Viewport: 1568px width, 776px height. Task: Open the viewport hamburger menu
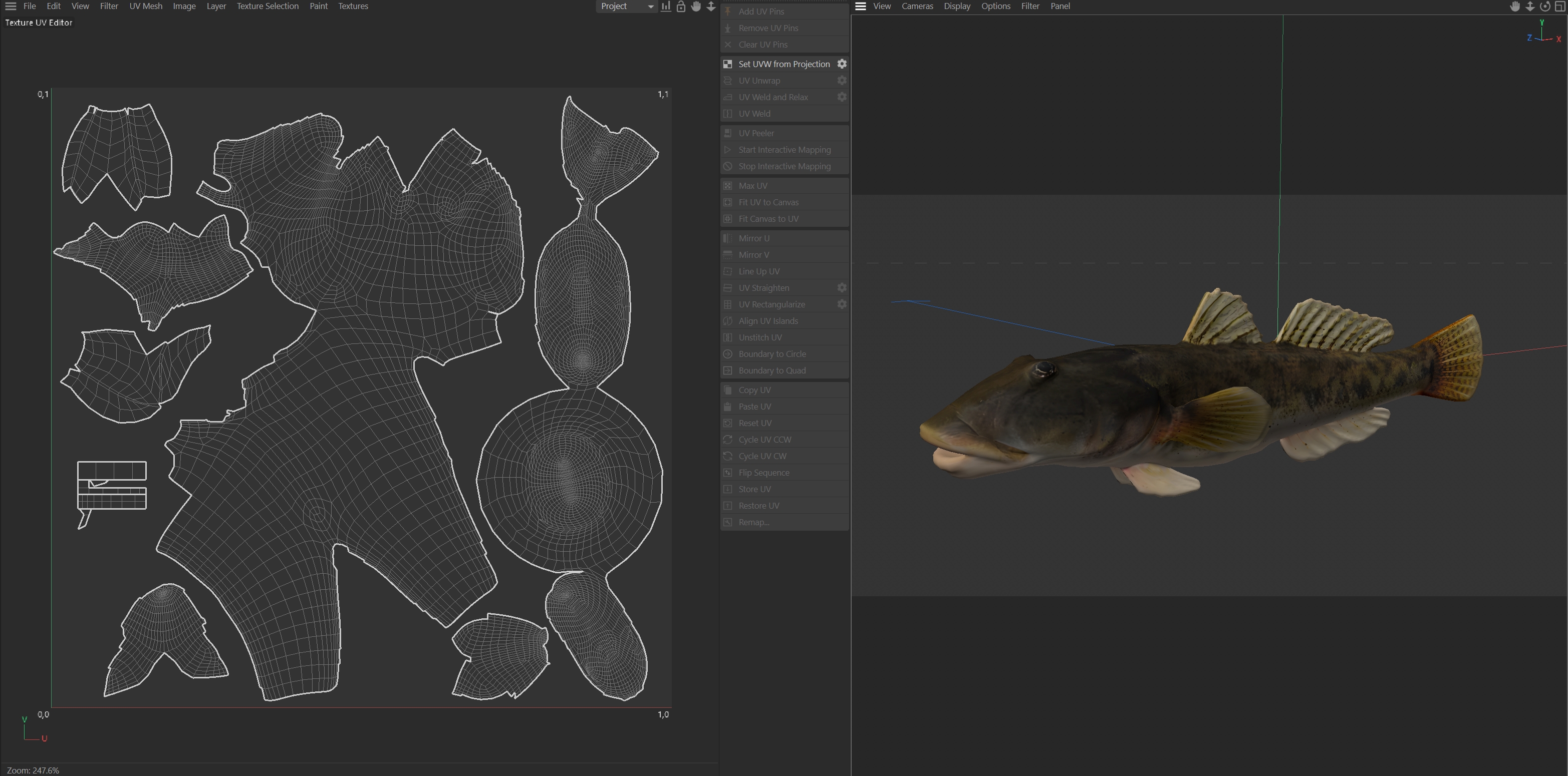(860, 6)
